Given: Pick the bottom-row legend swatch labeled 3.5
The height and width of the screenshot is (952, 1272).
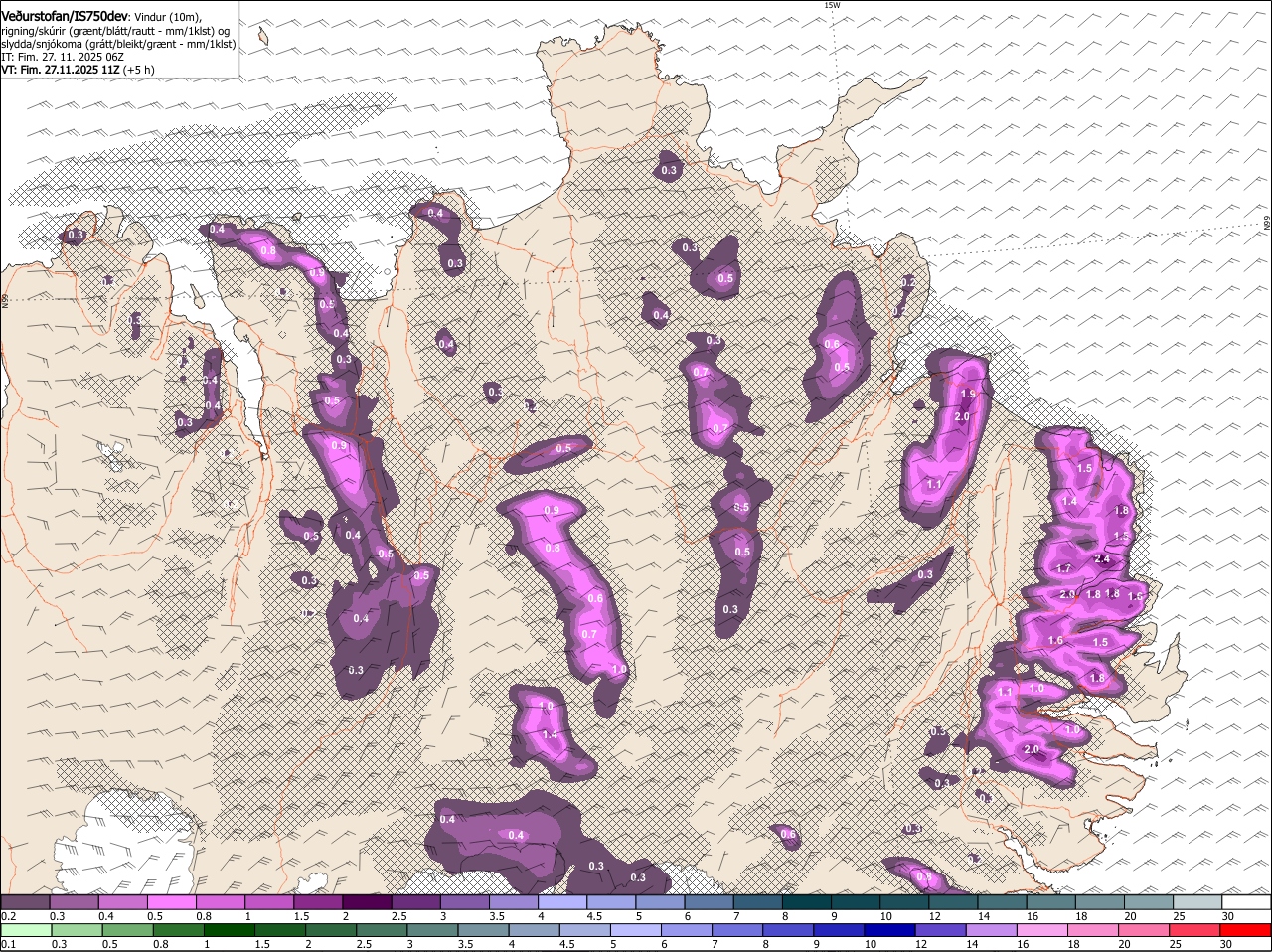Looking at the screenshot, I should pos(483,931).
